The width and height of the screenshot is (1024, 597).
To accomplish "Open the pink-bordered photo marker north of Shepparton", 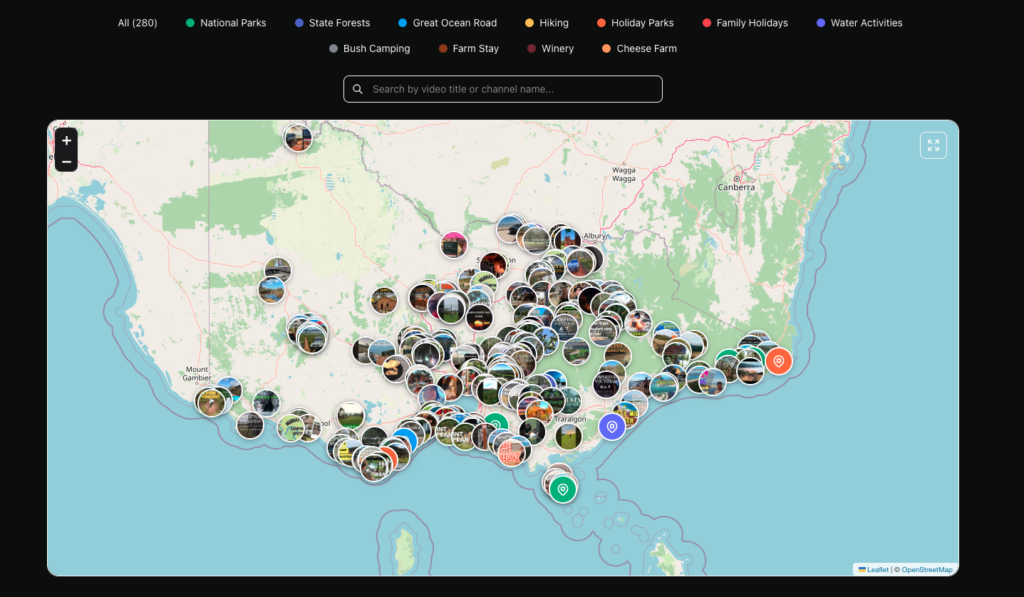I will pos(454,245).
